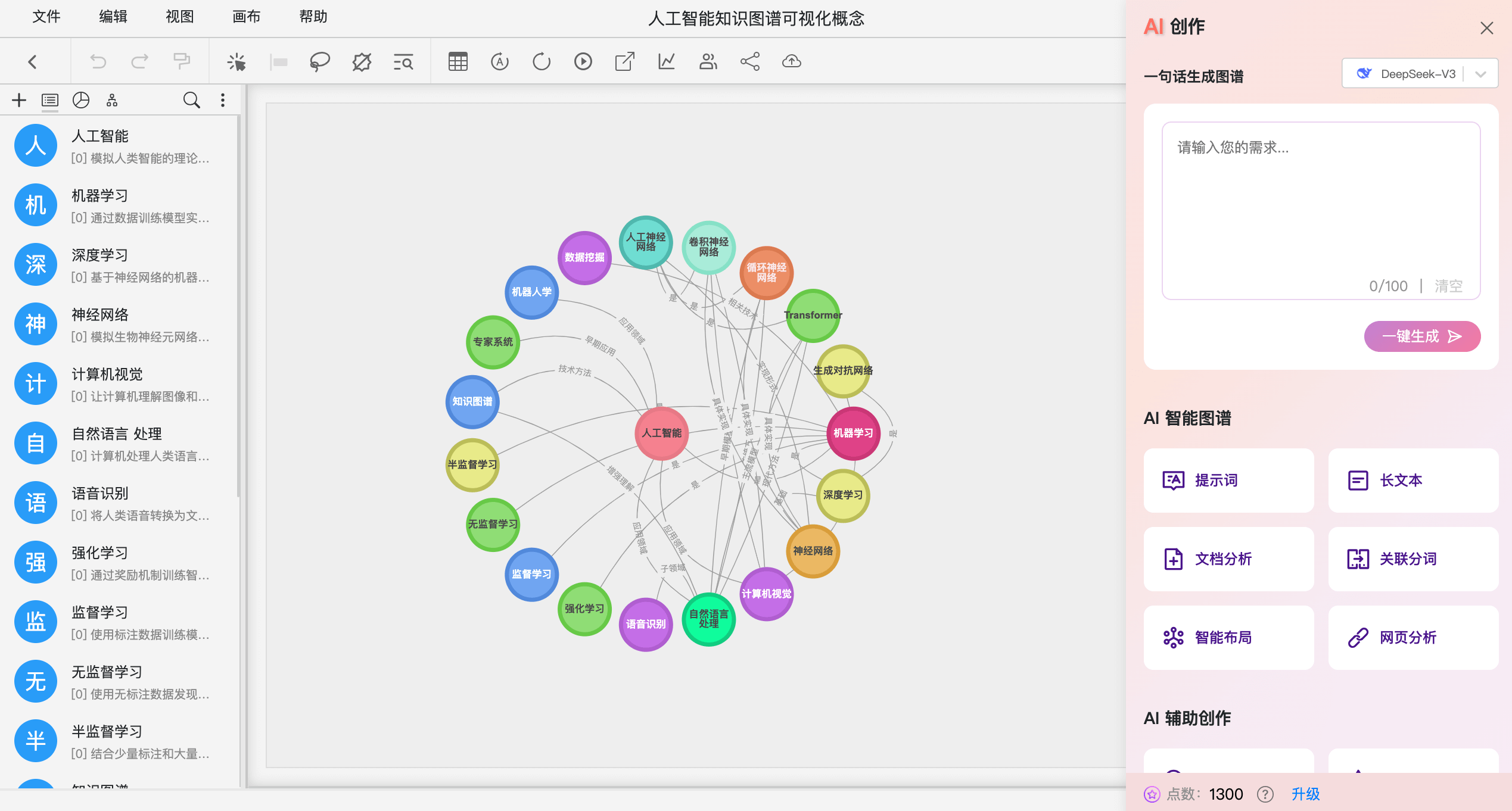
Task: Click the Transformer graph node
Action: 813,315
